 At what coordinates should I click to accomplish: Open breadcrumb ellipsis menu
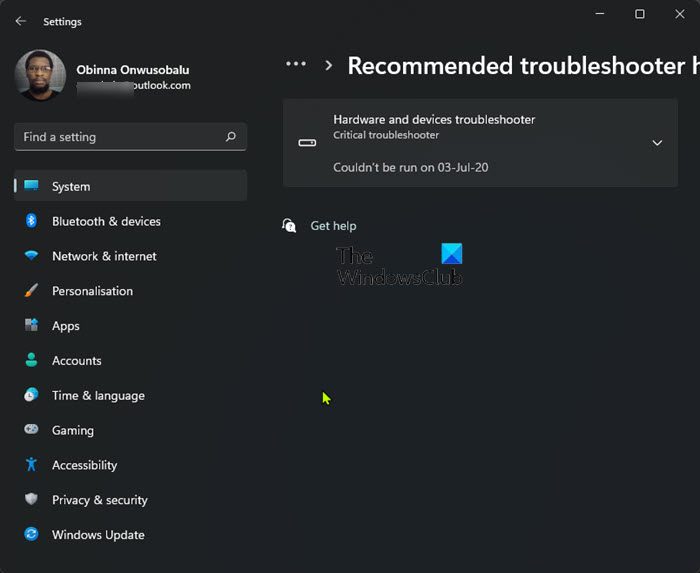tap(296, 65)
